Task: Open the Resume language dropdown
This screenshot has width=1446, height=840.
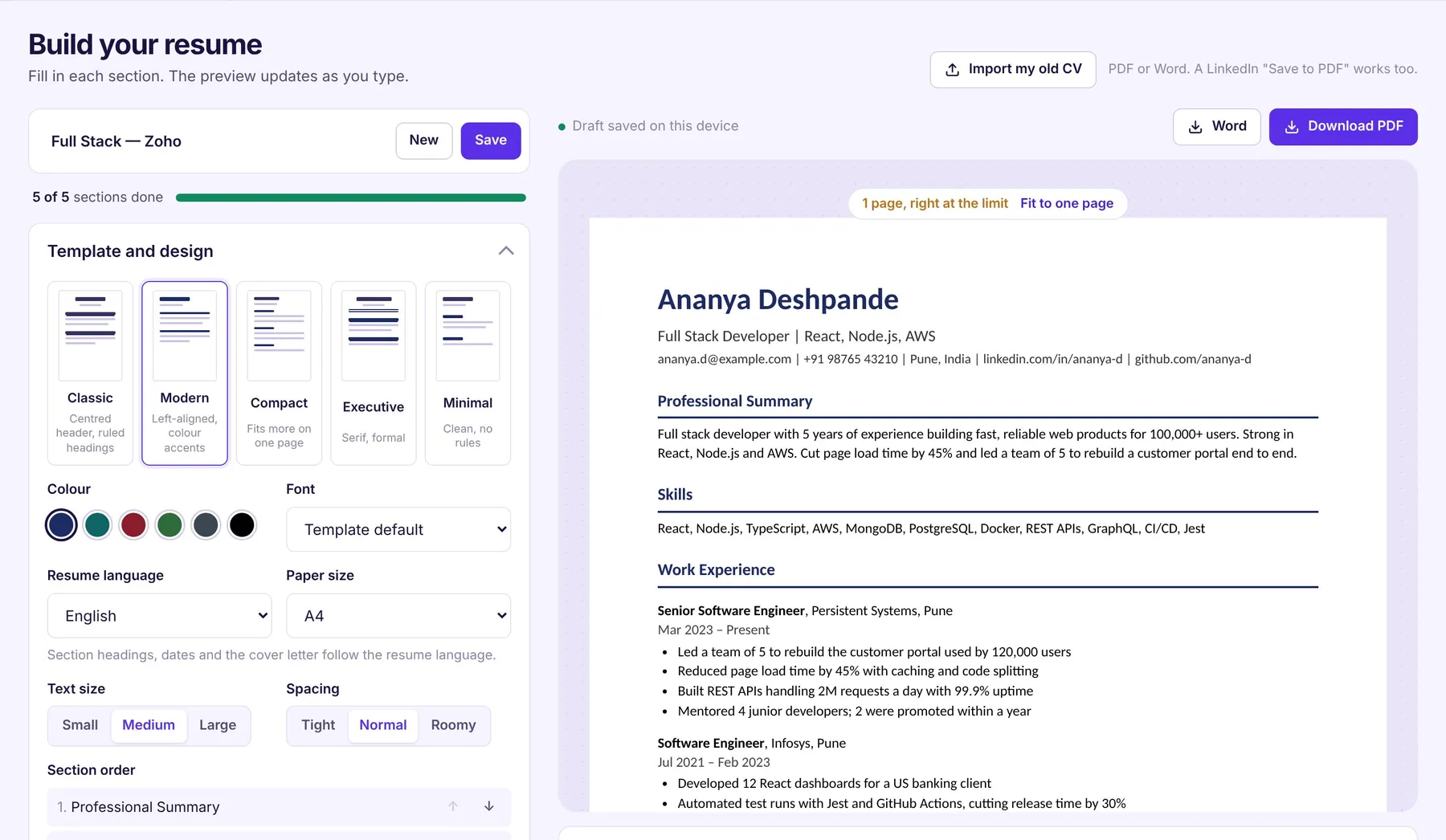Action: pos(159,616)
